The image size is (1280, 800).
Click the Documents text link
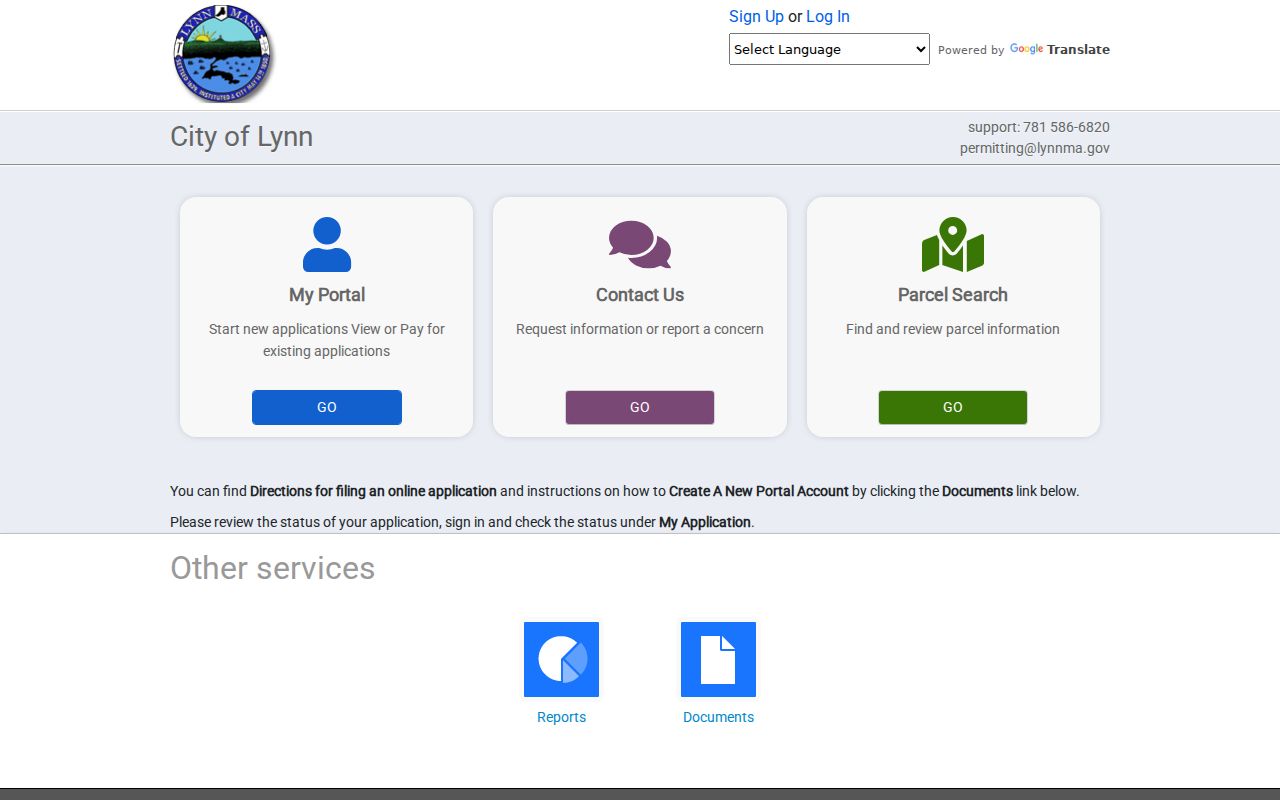click(x=718, y=717)
